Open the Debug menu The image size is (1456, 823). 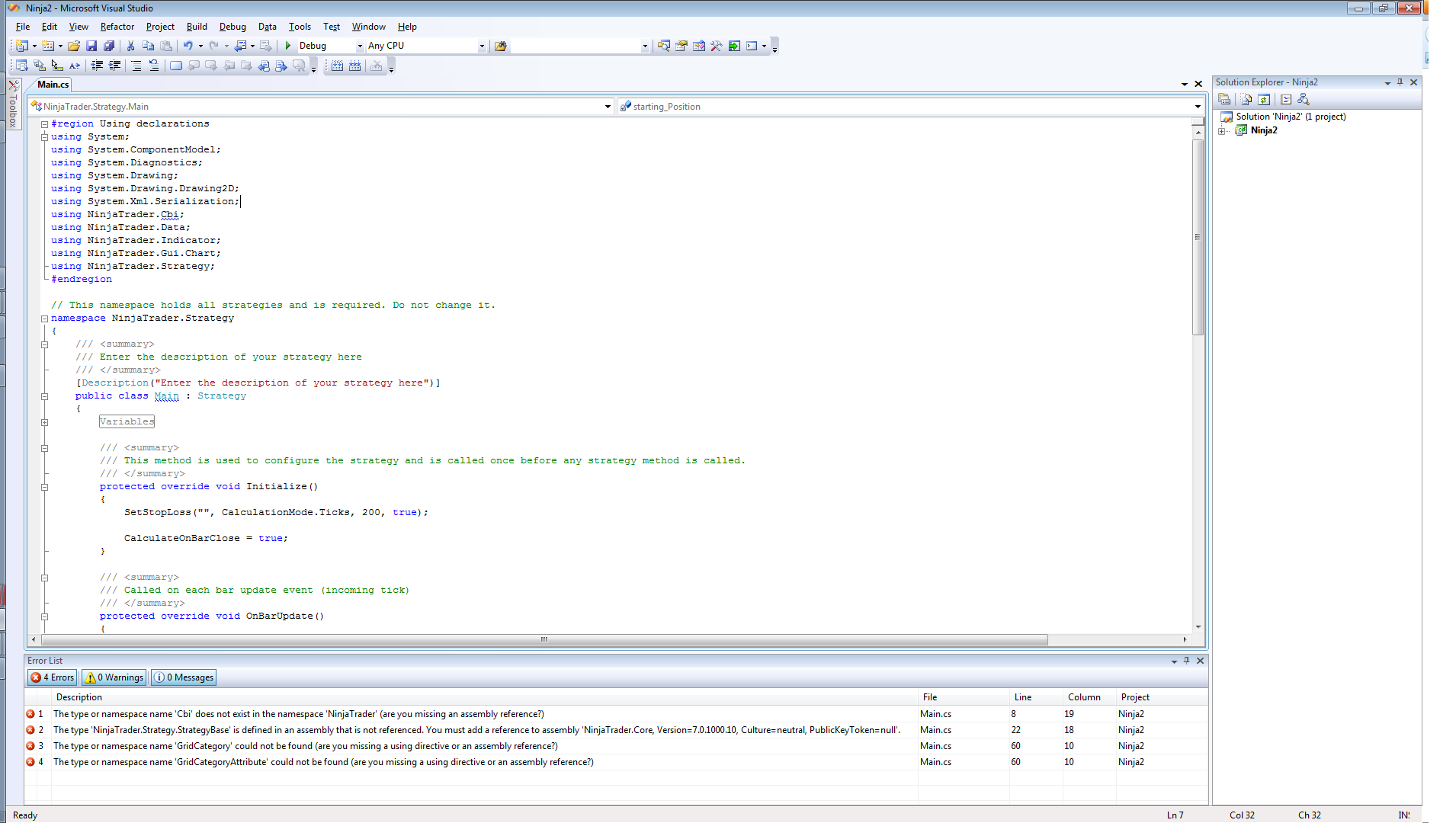(233, 27)
